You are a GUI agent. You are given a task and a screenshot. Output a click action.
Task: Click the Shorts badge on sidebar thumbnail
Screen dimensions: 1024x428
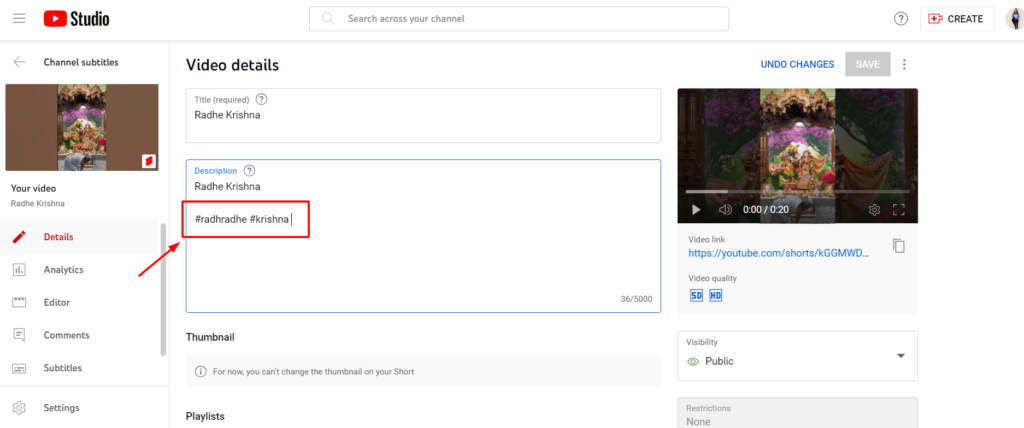[149, 161]
